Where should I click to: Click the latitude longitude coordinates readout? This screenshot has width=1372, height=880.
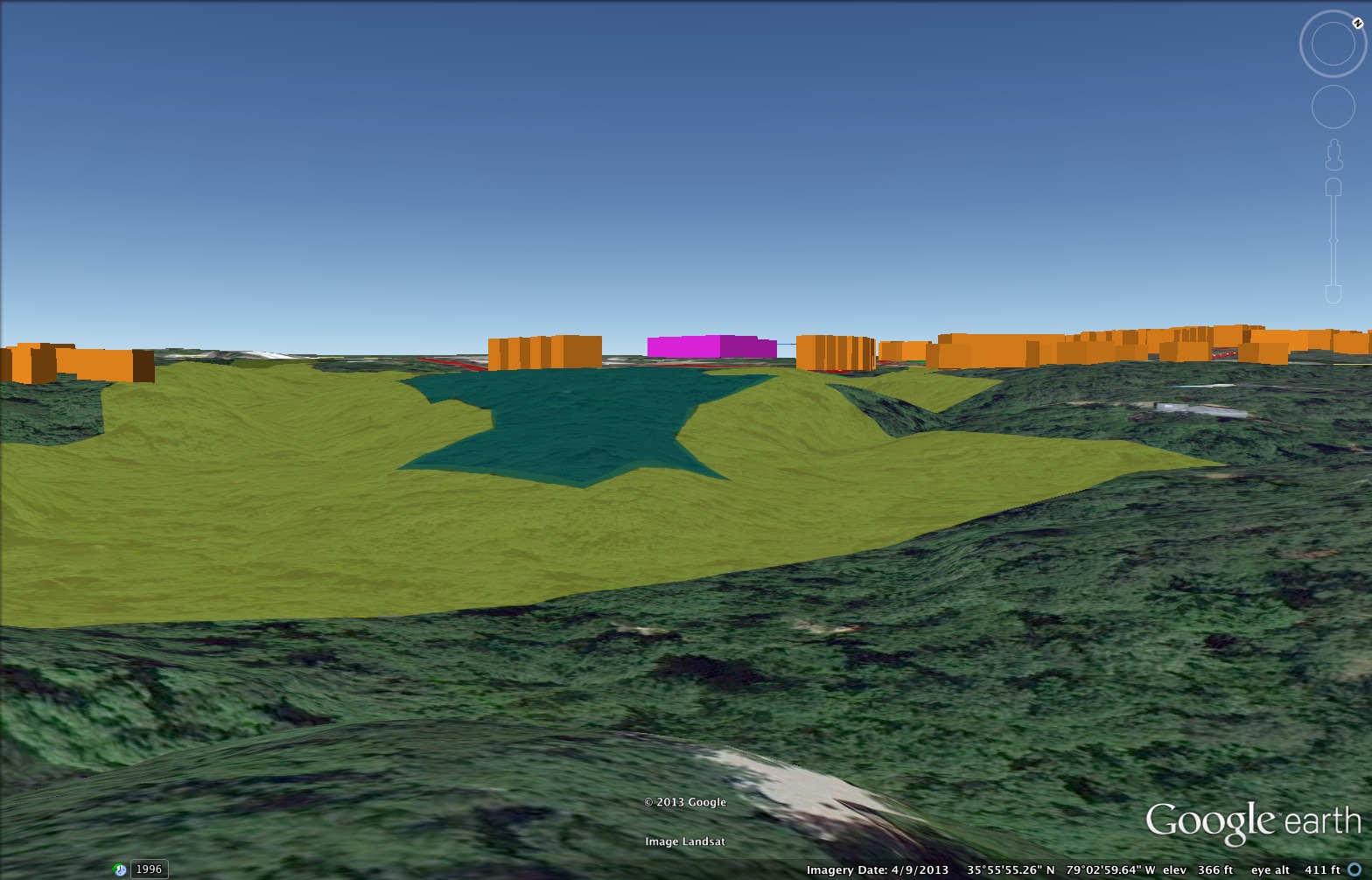pos(1060,870)
